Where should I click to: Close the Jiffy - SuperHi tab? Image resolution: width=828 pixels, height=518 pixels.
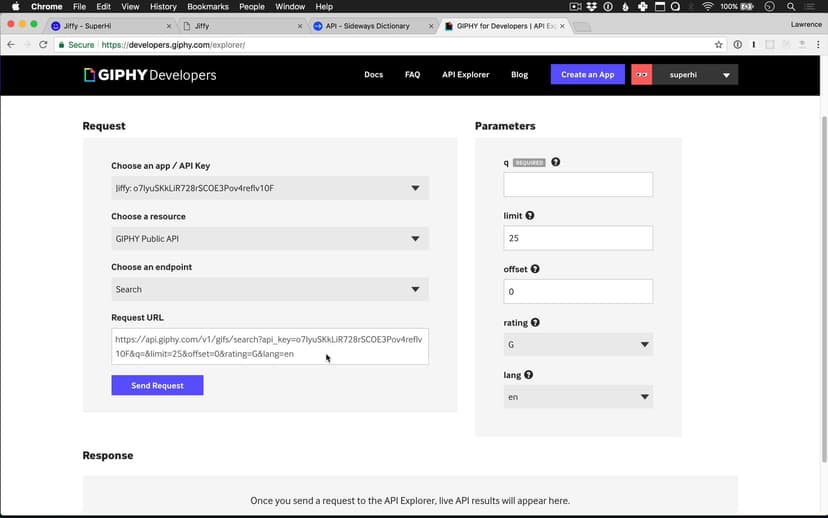(x=168, y=26)
